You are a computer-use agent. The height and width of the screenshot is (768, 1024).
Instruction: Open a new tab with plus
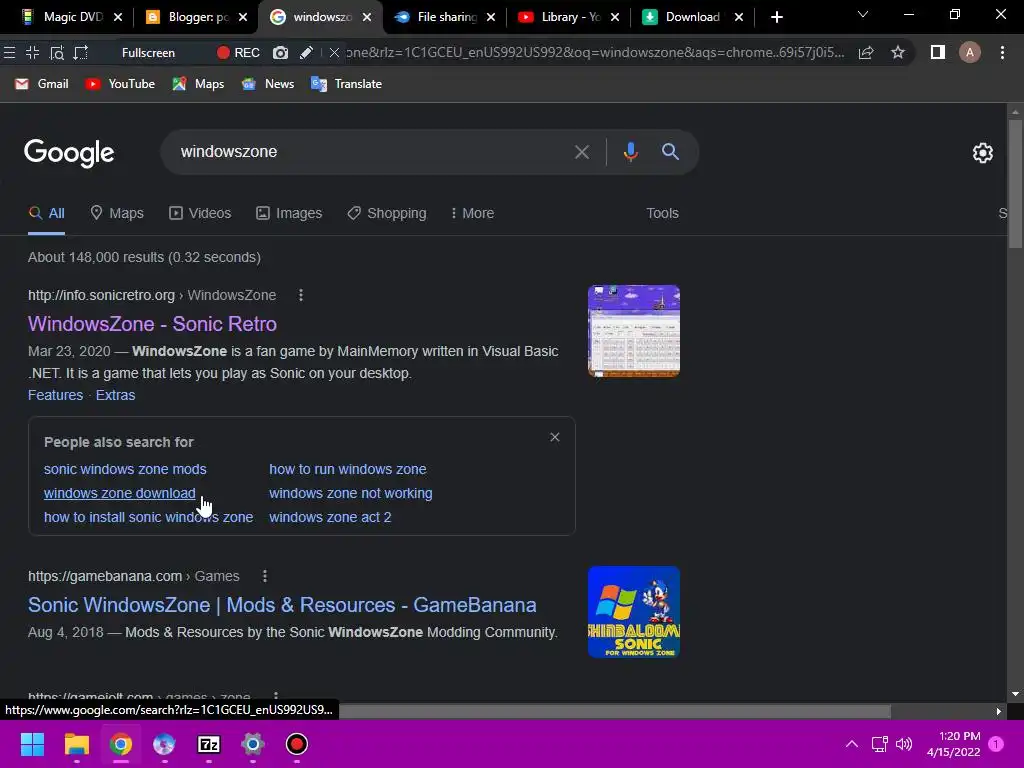pos(776,18)
